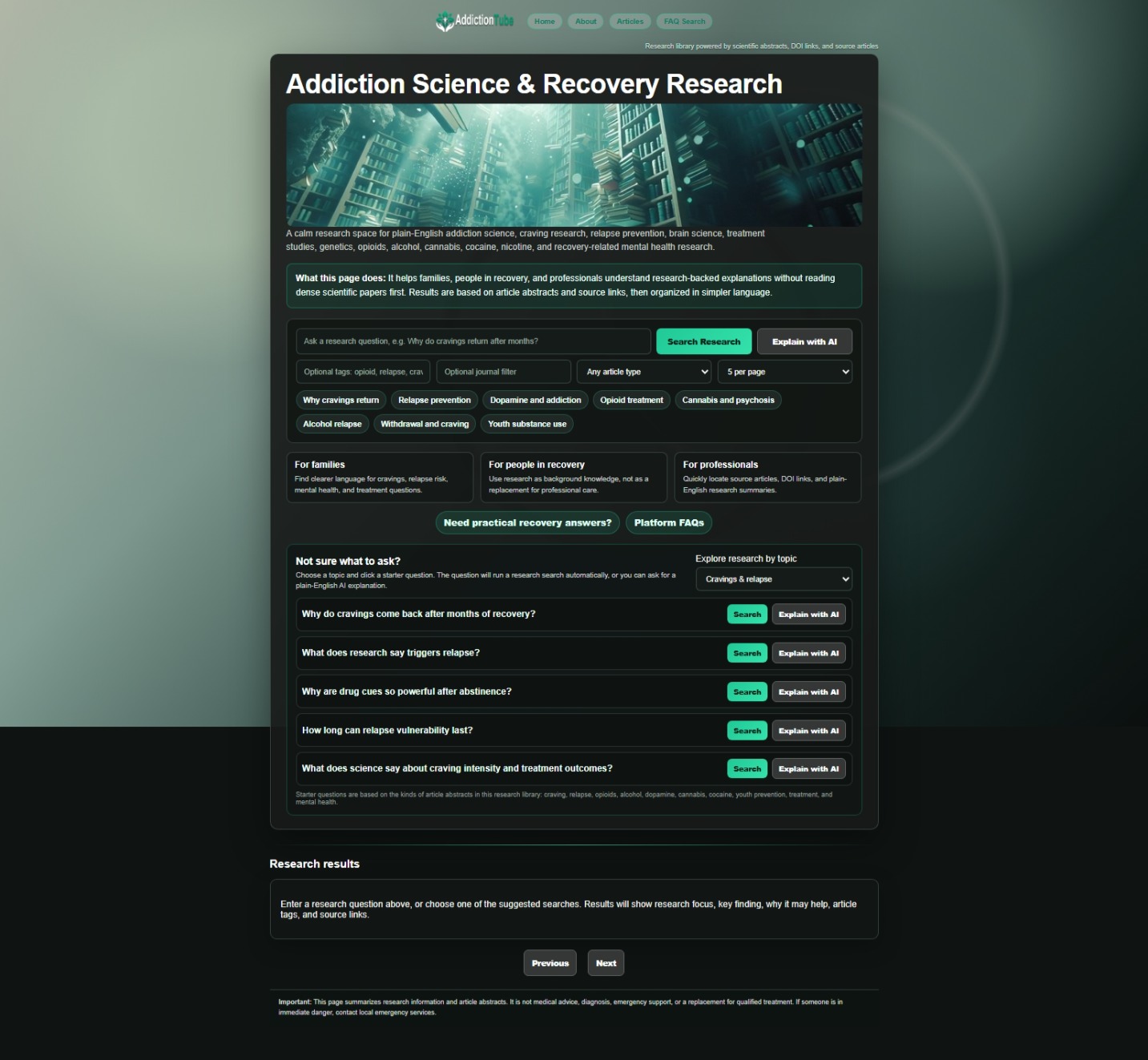Viewport: 1148px width, 1060px height.
Task: Select the Why cravings return chip
Action: (341, 400)
